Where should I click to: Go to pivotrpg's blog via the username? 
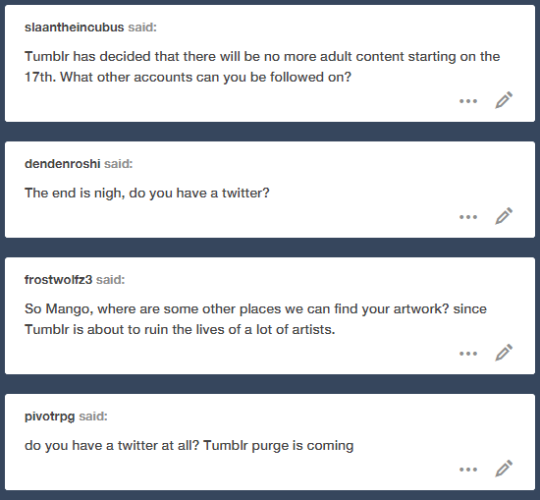(x=50, y=416)
